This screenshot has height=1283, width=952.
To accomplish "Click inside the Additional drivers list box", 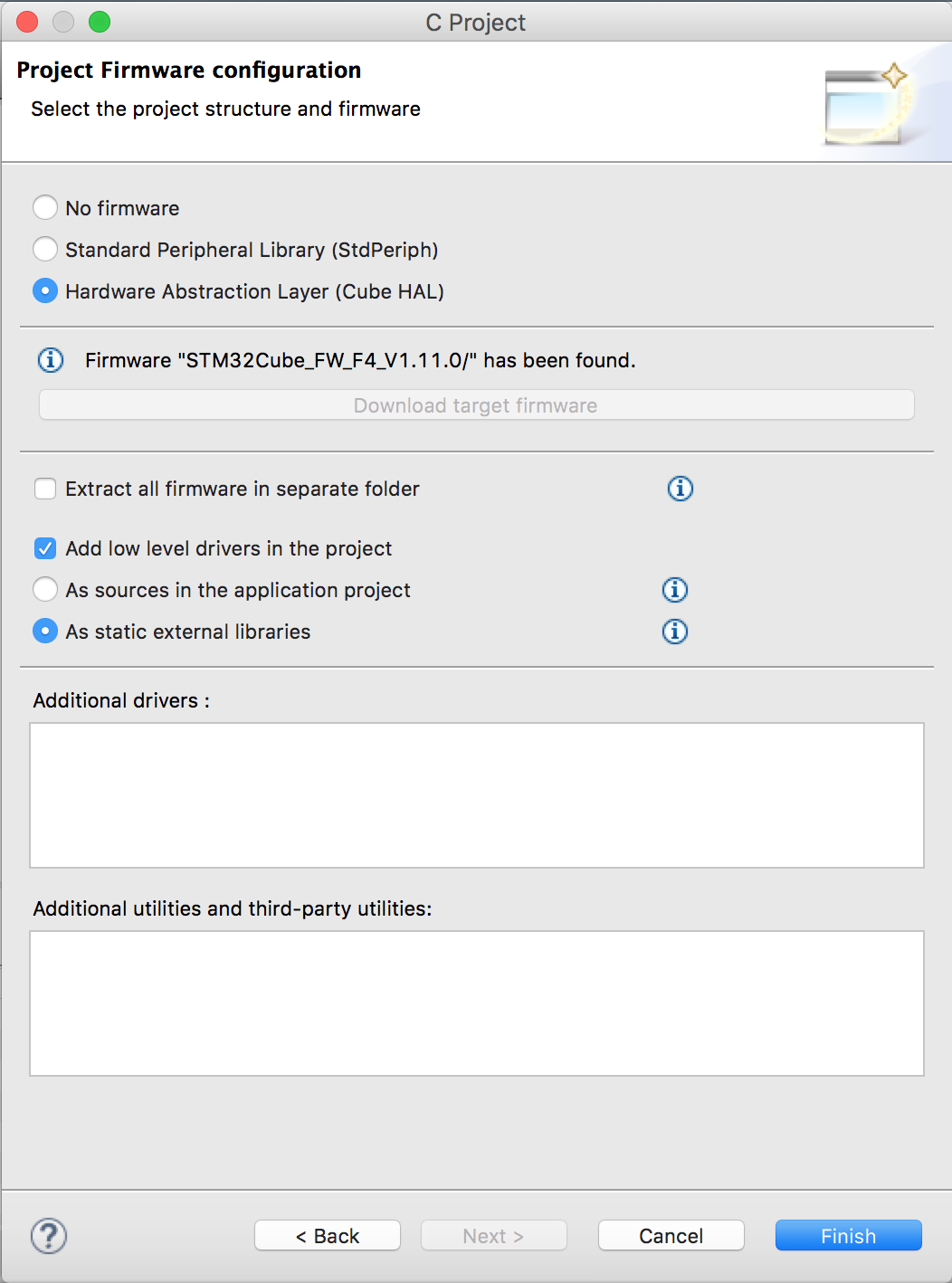I will tap(477, 795).
